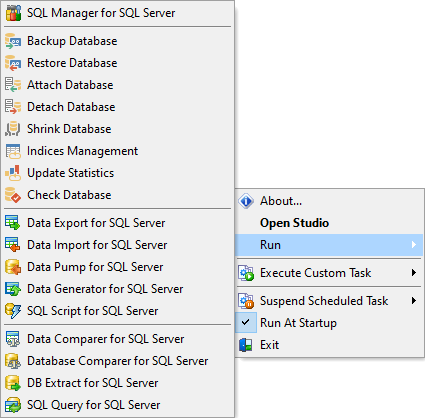Click the Execute Custom Task icon

click(246, 273)
